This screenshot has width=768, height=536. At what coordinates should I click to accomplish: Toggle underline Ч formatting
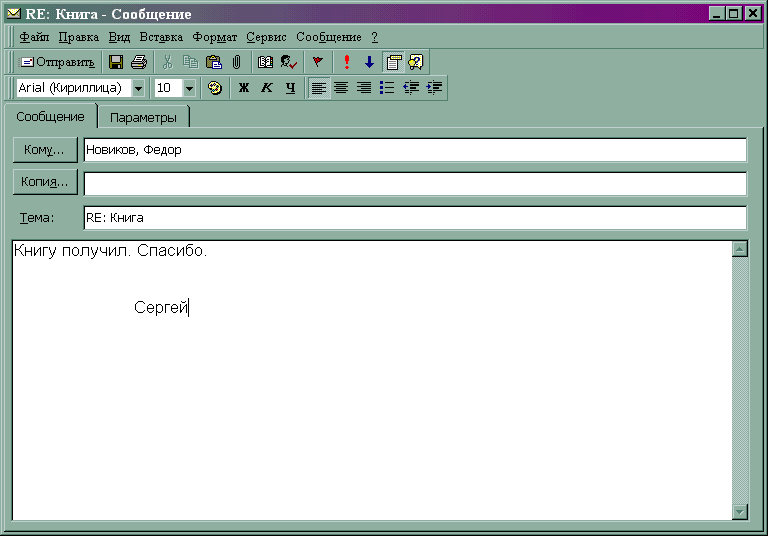point(290,88)
